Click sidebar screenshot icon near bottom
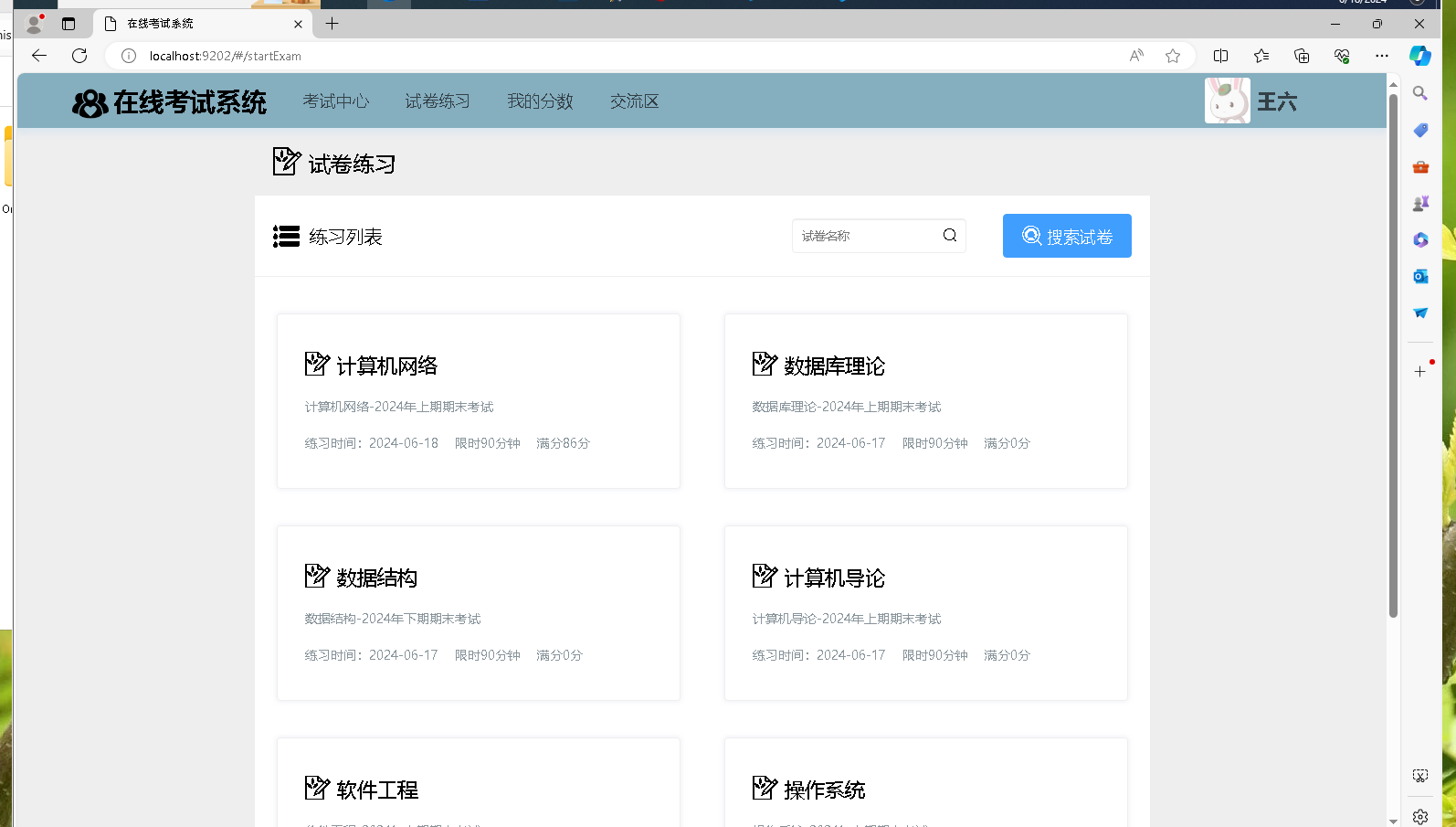Screen dimensions: 1456x827 point(1420,776)
